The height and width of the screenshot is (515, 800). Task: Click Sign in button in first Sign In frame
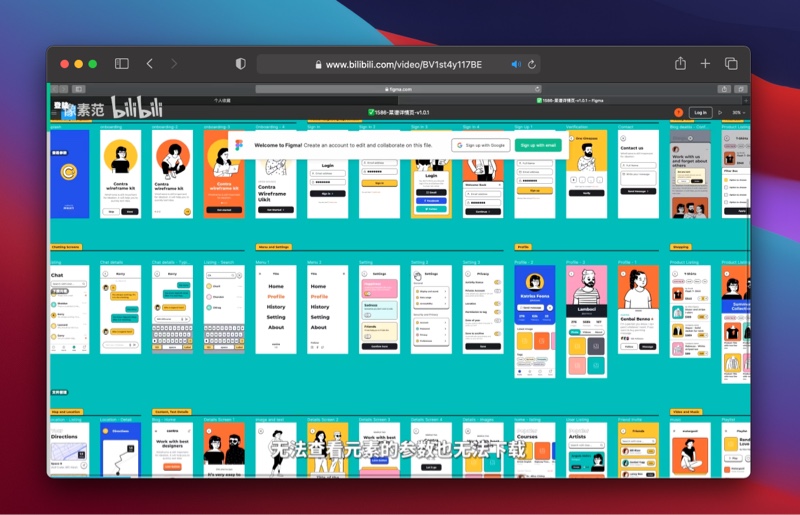pyautogui.click(x=328, y=193)
